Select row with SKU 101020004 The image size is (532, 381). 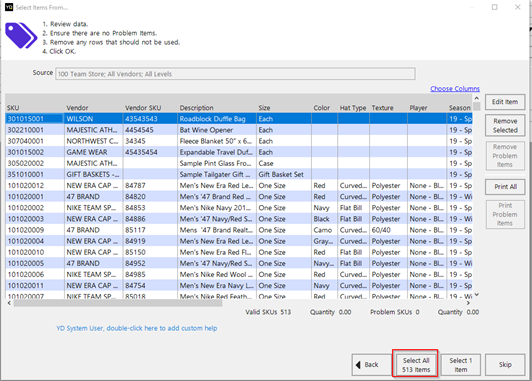[239, 241]
